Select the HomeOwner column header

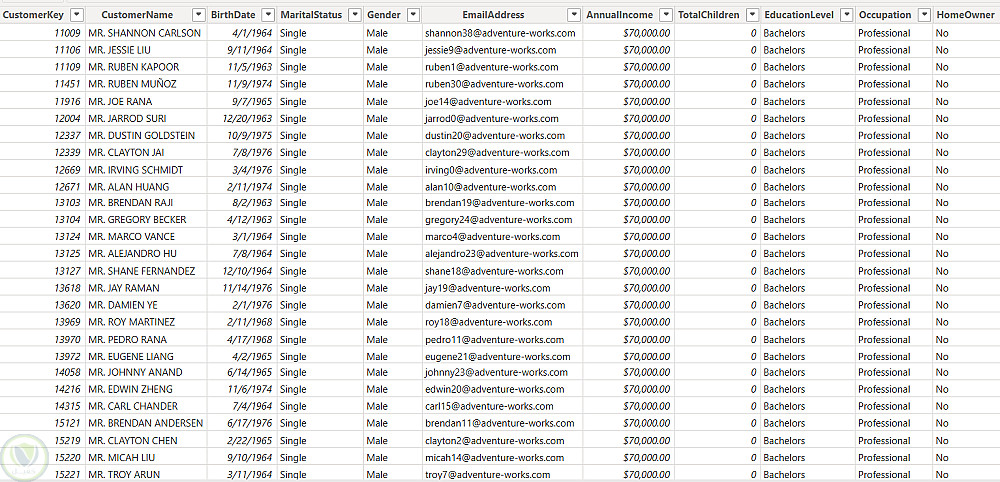(965, 15)
